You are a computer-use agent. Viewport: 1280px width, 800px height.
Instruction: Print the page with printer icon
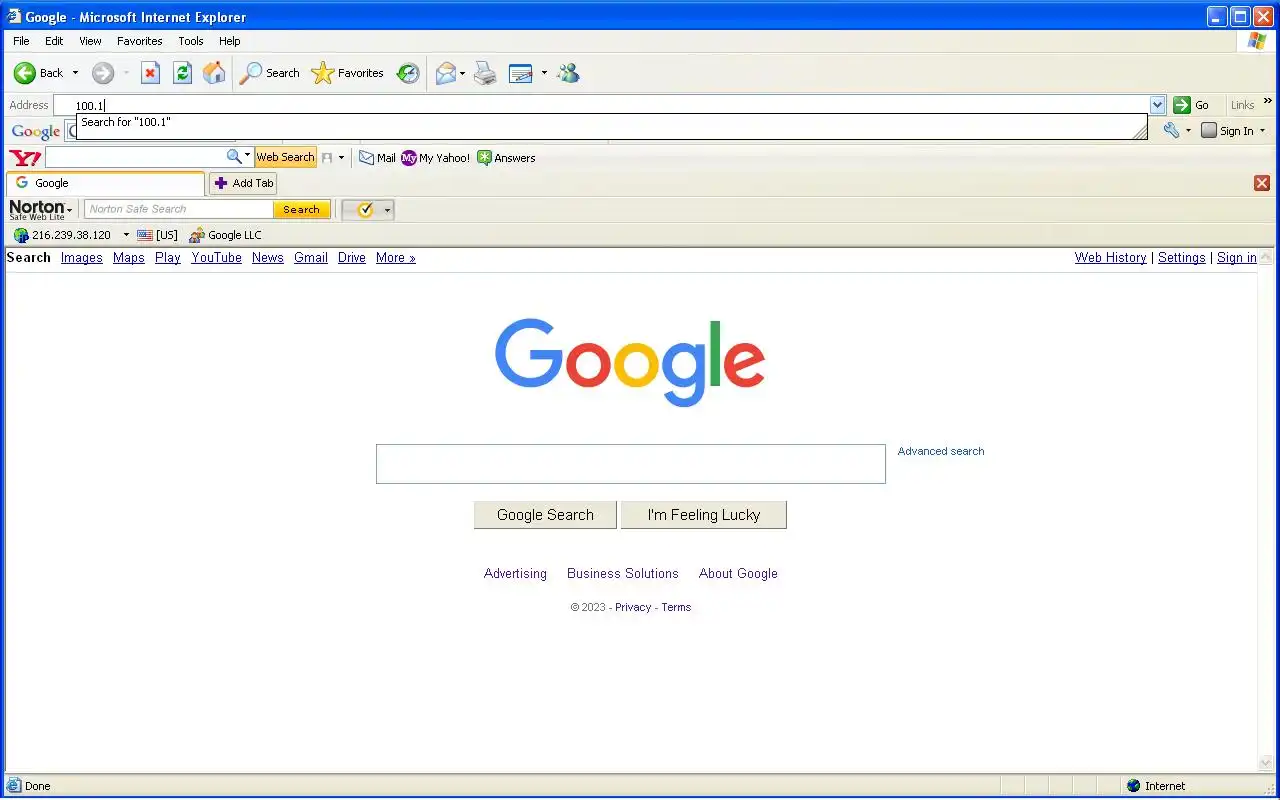485,73
